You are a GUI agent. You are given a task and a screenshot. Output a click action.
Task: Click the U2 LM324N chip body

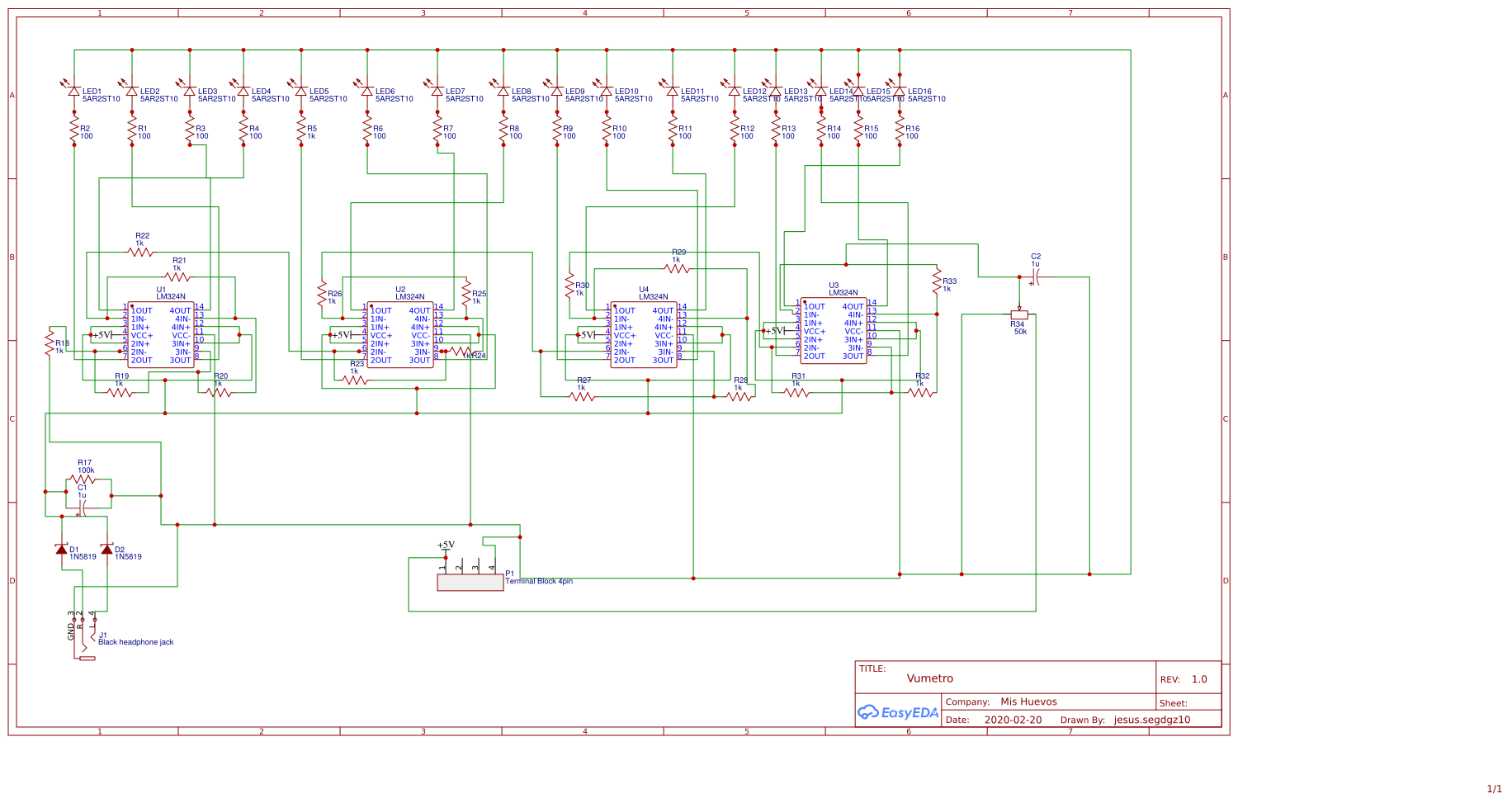point(400,334)
